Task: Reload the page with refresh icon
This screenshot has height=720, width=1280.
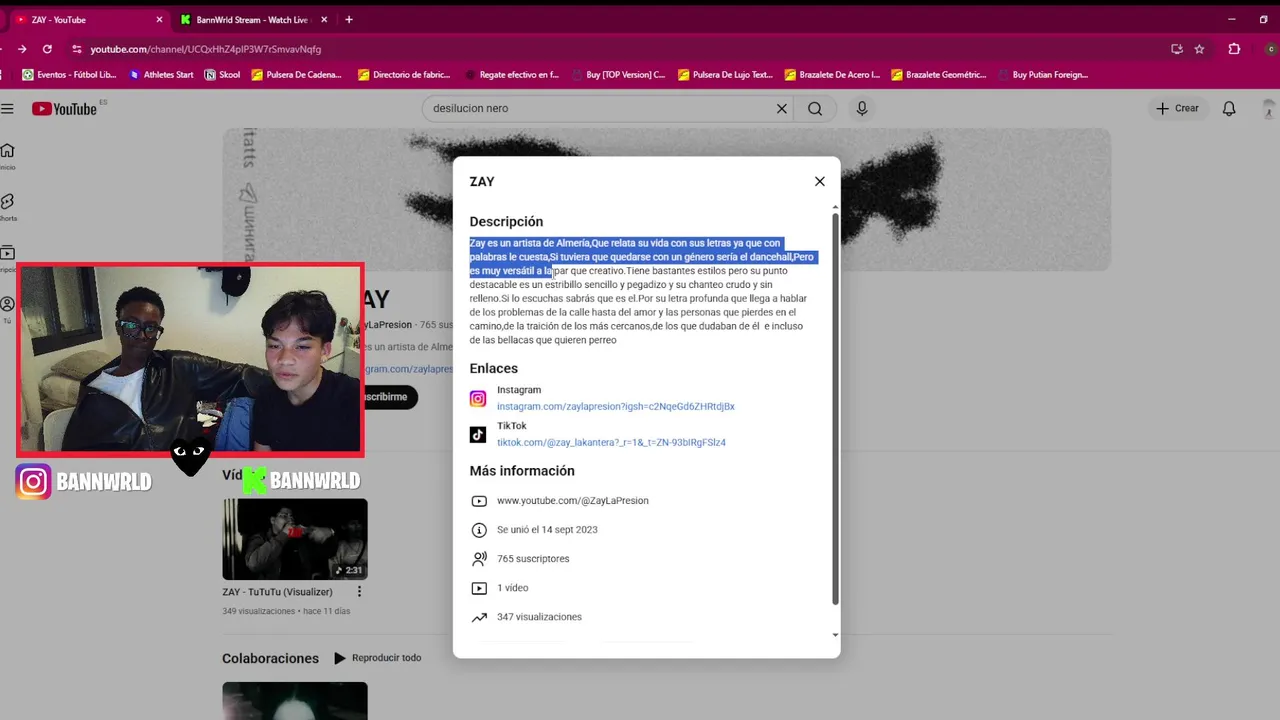Action: pyautogui.click(x=47, y=49)
